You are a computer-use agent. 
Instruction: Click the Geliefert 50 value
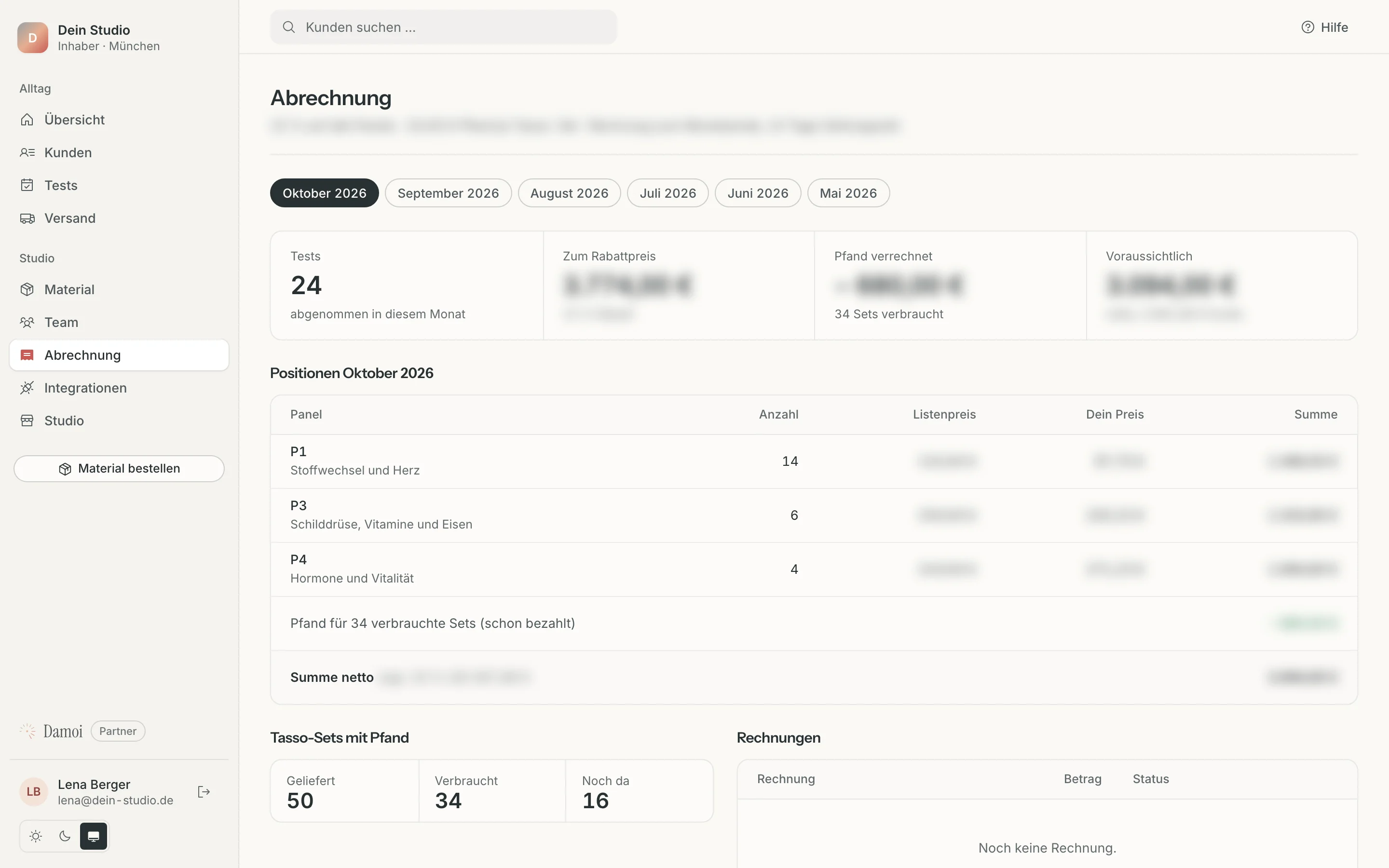coord(300,800)
